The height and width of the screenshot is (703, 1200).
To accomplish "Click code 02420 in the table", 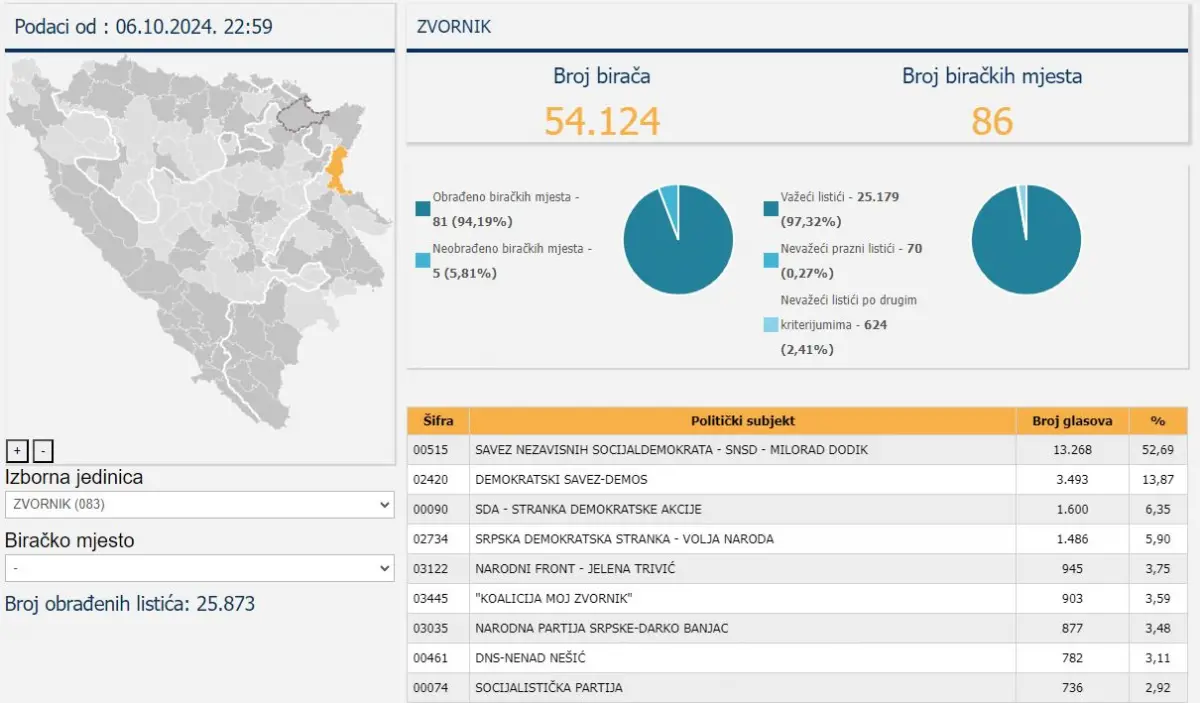I will 429,480.
